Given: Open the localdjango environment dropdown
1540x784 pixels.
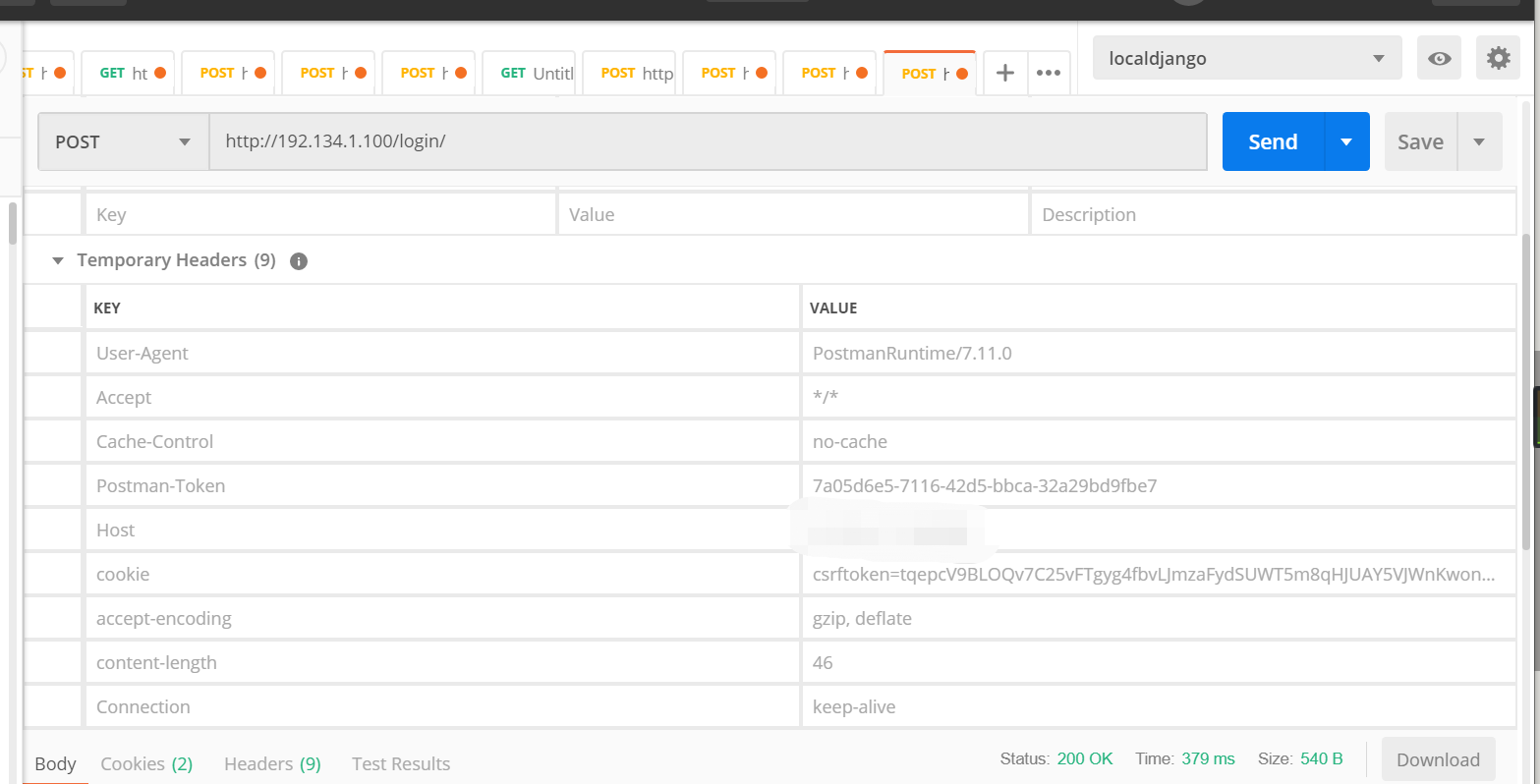Looking at the screenshot, I should click(x=1246, y=58).
